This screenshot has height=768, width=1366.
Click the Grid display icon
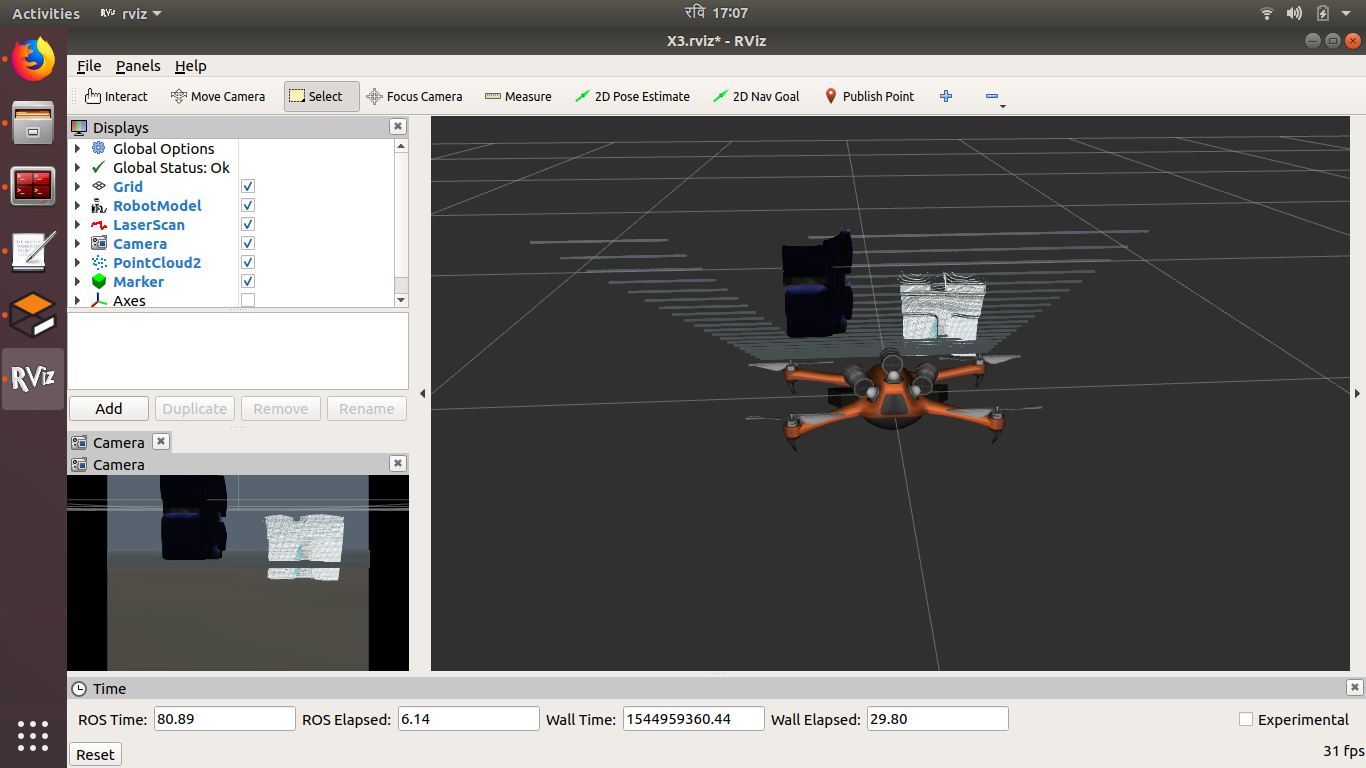point(98,186)
